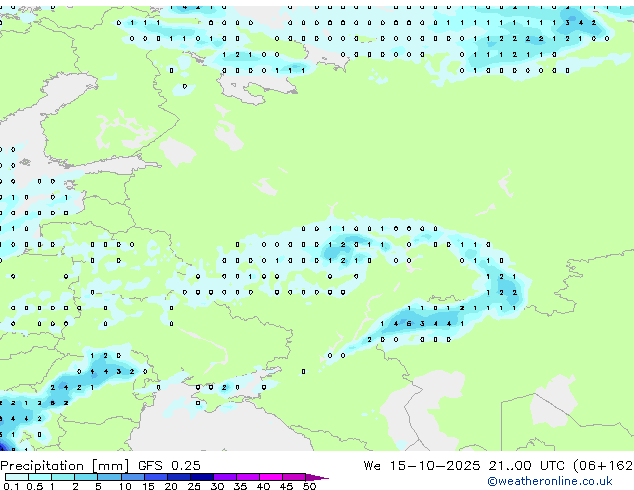Select magenta swatch between 40 and 45
The height and width of the screenshot is (490, 634).
[x=271, y=477]
